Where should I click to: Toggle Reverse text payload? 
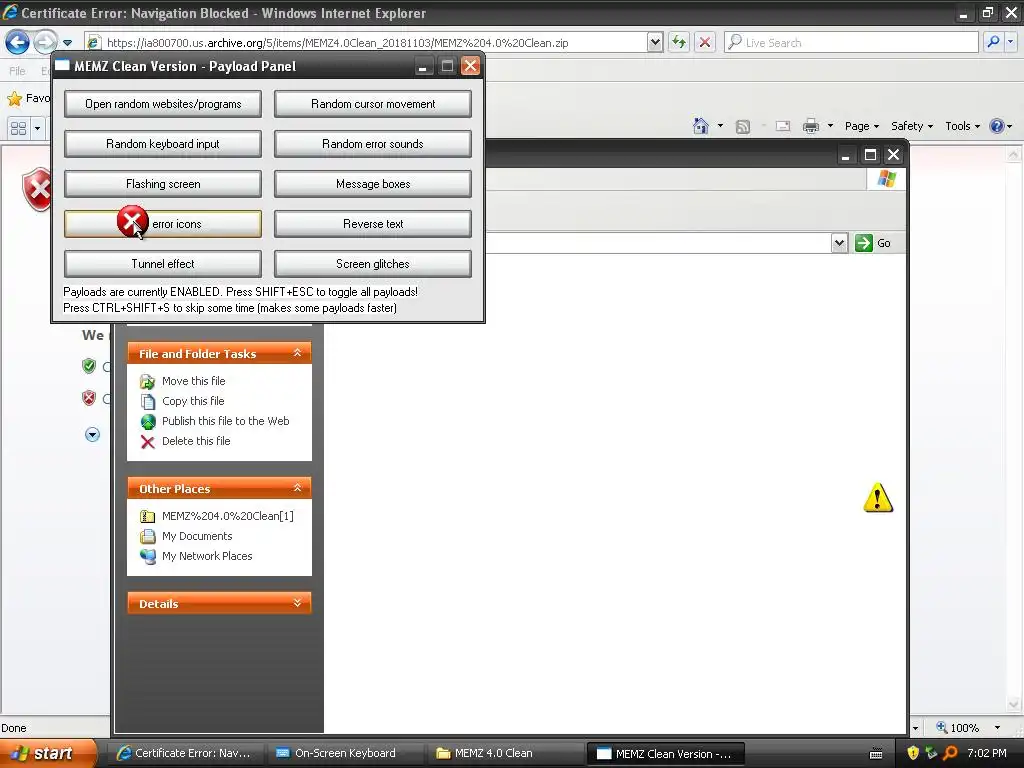pos(373,224)
